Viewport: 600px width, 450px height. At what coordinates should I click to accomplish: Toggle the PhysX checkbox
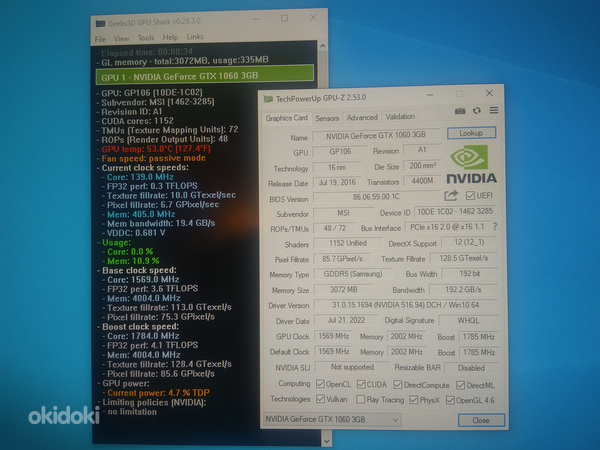[413, 400]
